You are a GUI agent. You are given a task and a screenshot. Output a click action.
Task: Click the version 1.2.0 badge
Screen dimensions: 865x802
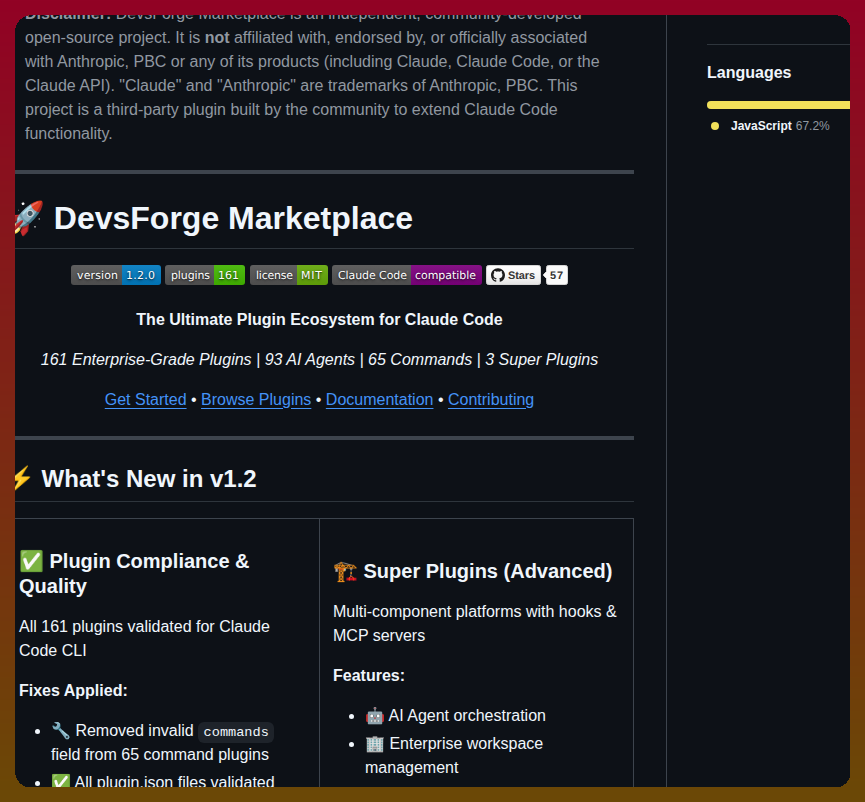pos(116,275)
